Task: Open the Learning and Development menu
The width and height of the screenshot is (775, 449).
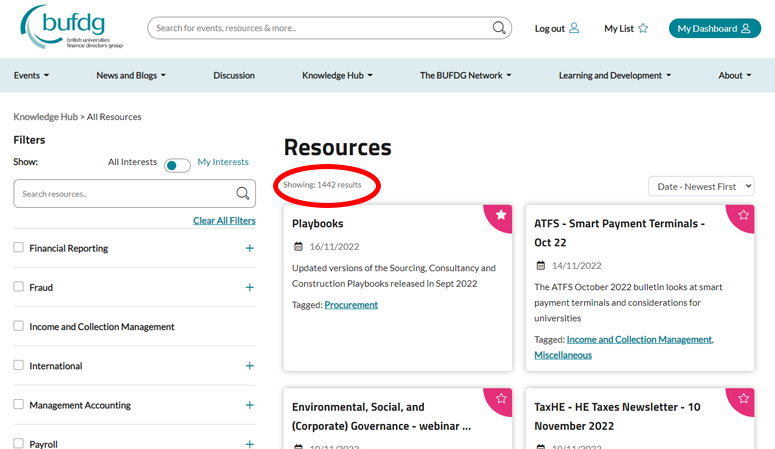Action: (614, 75)
